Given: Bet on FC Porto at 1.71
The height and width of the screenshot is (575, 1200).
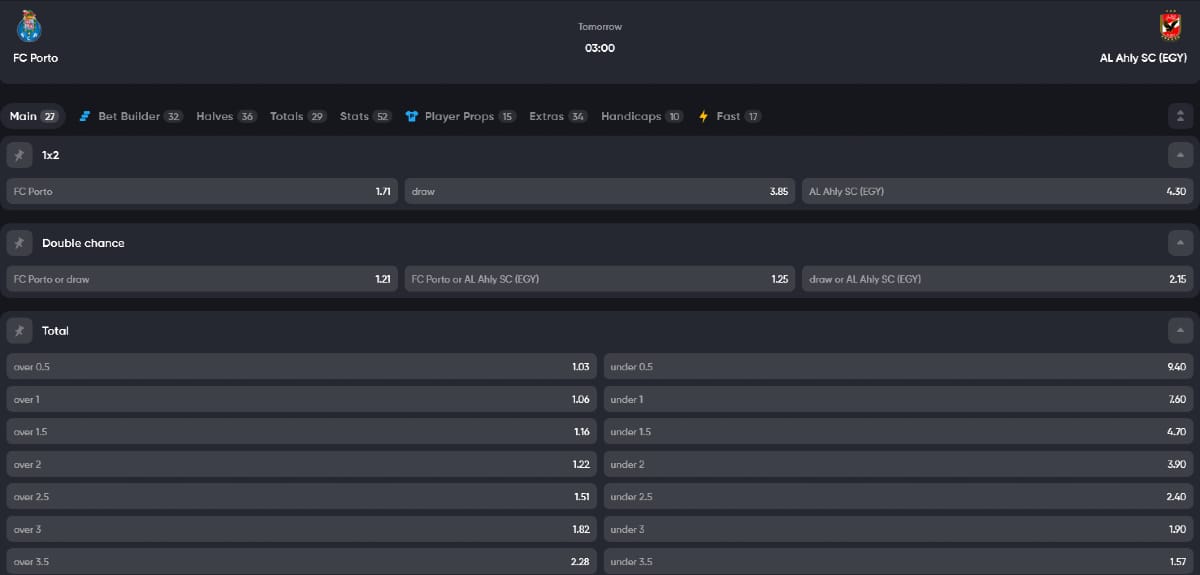Looking at the screenshot, I should [202, 191].
